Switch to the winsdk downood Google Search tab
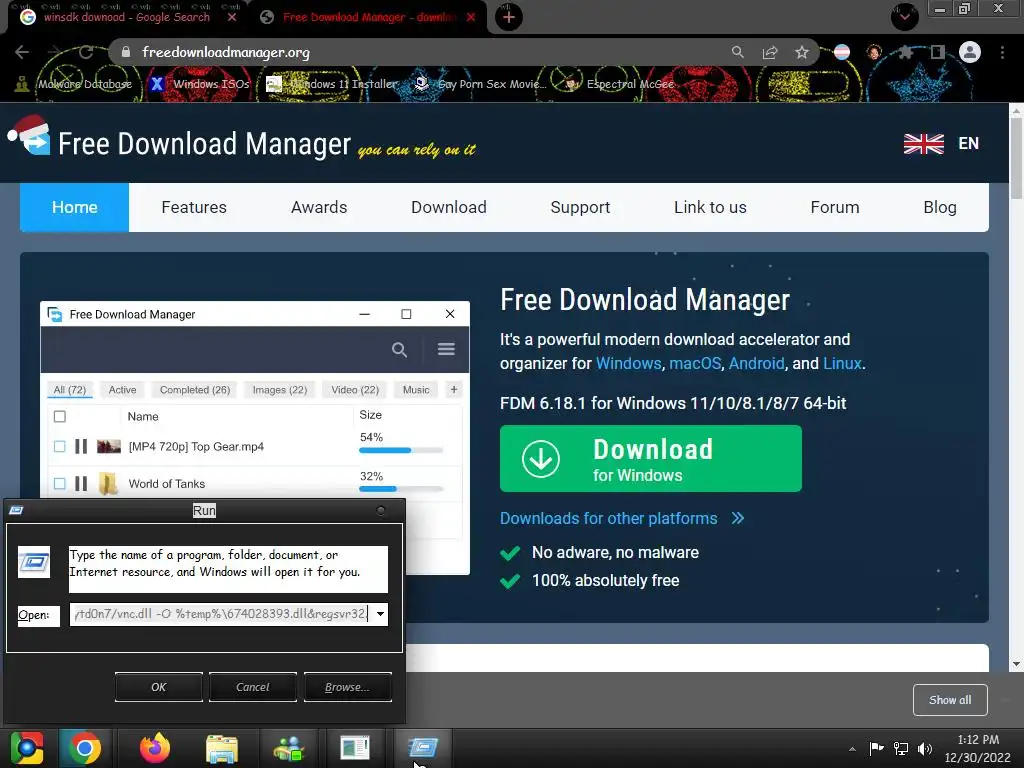 pos(127,17)
